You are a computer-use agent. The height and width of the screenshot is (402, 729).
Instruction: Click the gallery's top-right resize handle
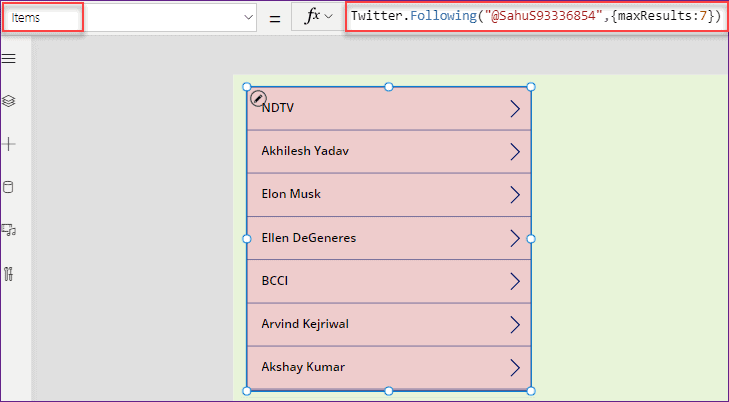tap(531, 87)
